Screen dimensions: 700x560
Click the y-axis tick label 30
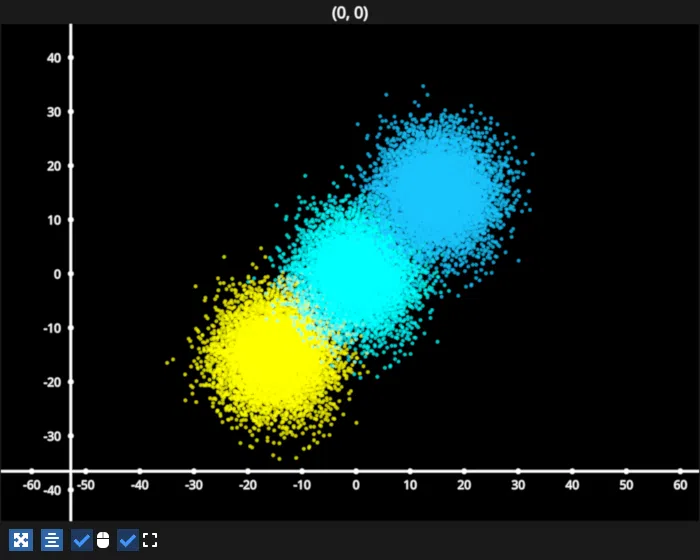point(54,112)
